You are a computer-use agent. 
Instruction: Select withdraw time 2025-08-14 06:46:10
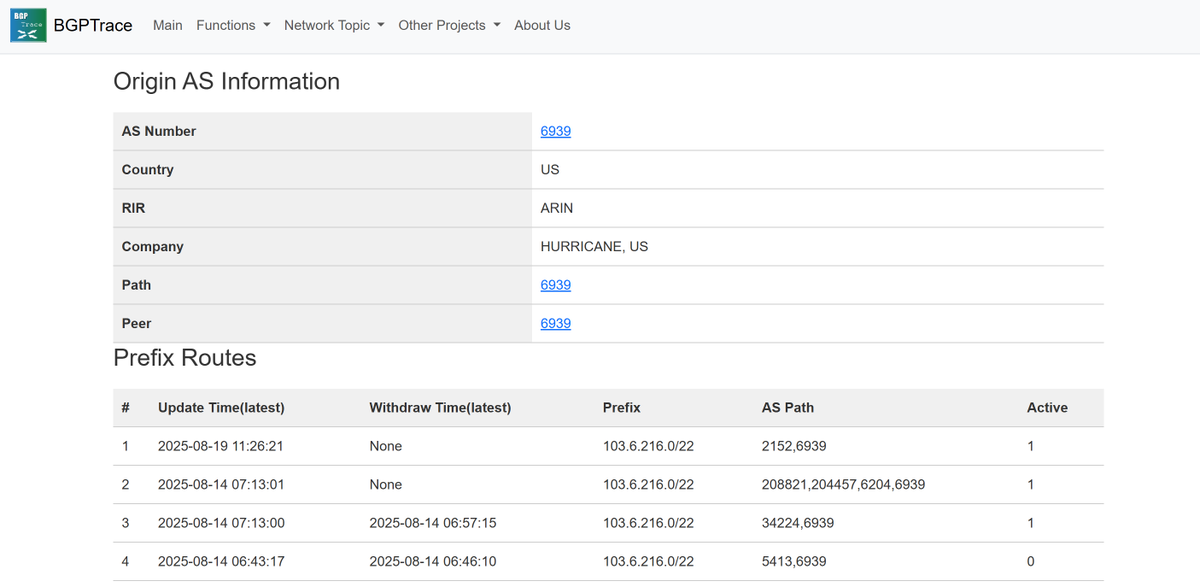[433, 561]
